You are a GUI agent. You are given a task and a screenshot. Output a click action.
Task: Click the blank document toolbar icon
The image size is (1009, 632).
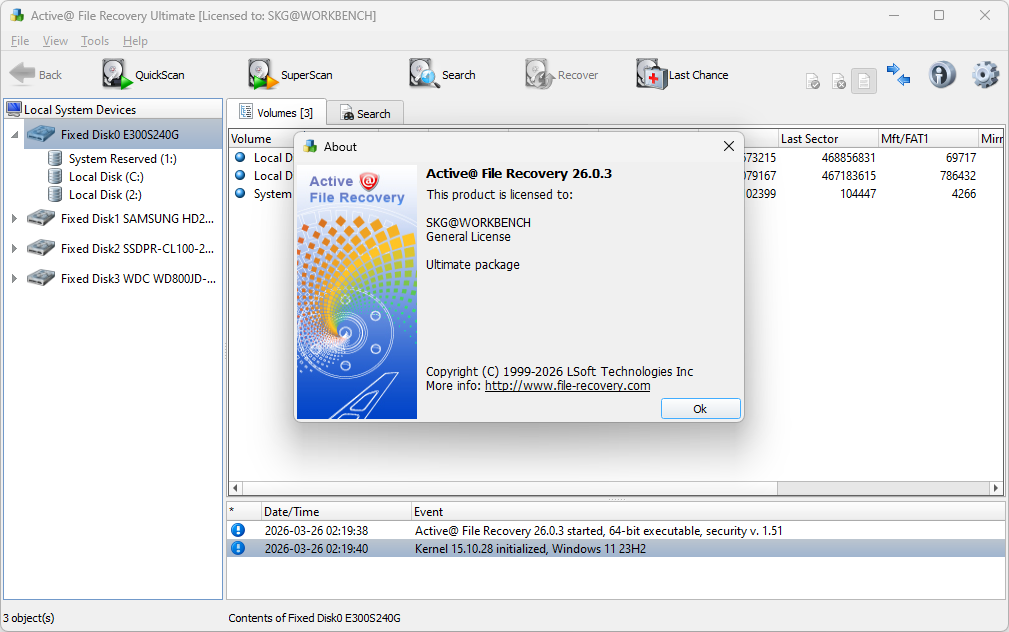[864, 82]
